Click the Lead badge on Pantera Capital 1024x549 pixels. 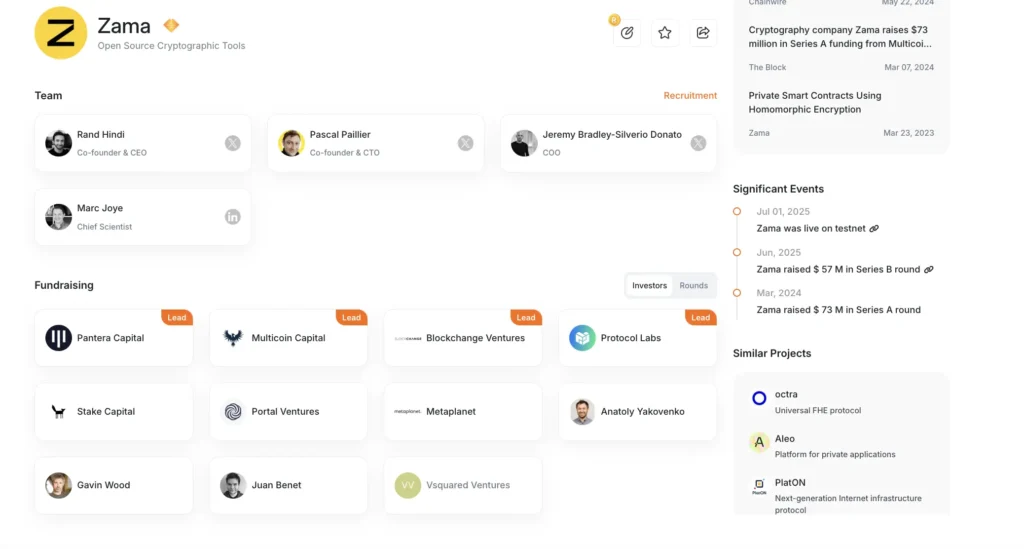pos(177,318)
